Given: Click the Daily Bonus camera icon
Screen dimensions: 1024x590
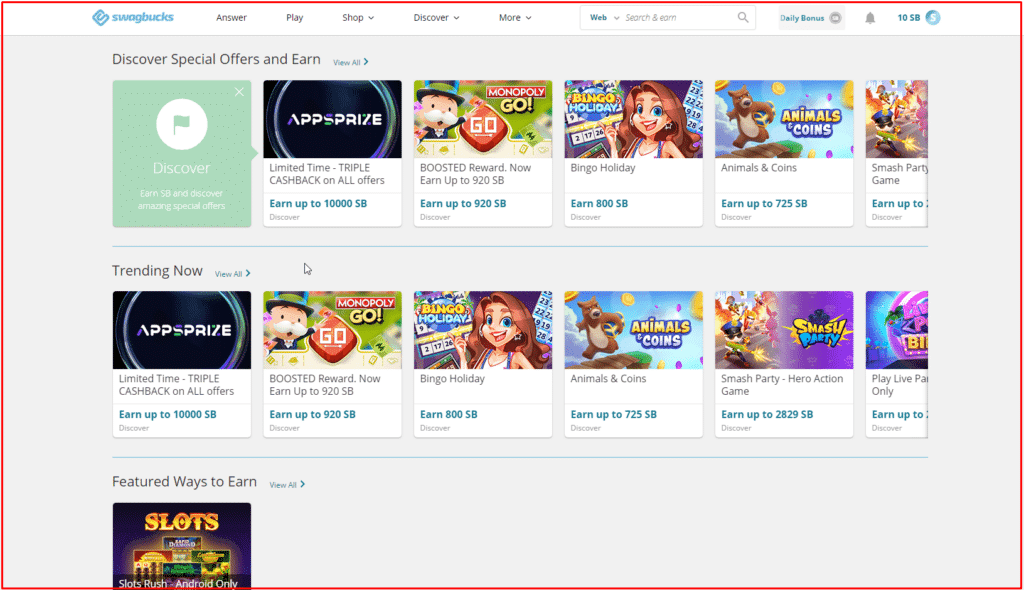Looking at the screenshot, I should click(836, 17).
